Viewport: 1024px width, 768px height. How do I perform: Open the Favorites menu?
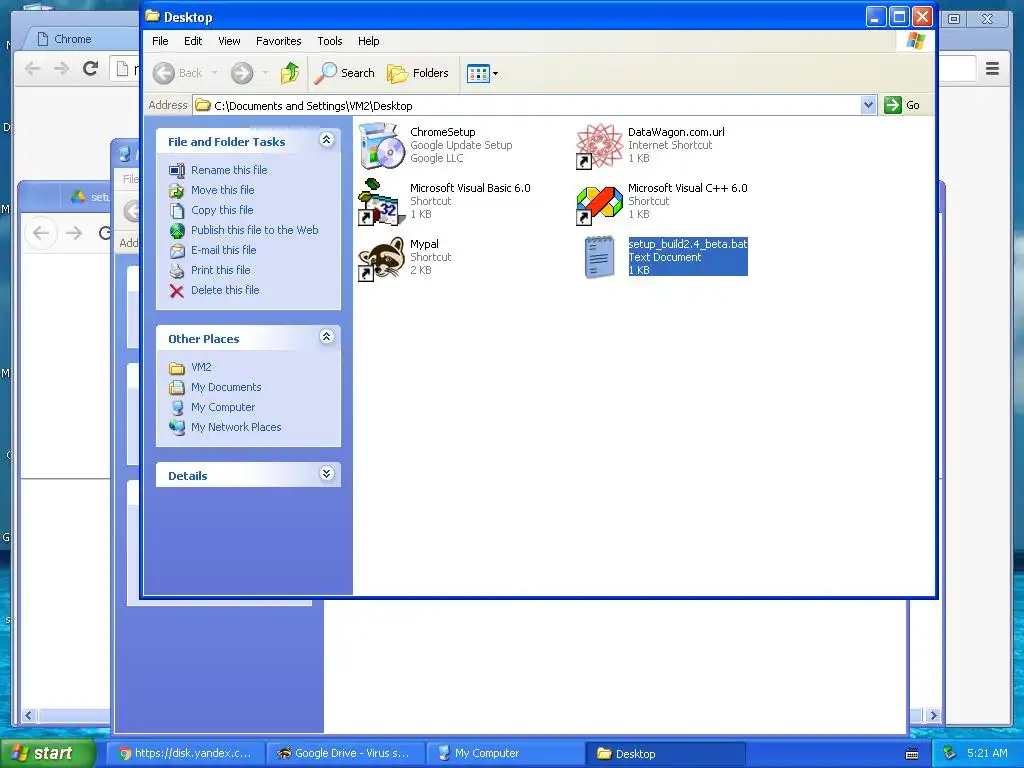(x=279, y=41)
